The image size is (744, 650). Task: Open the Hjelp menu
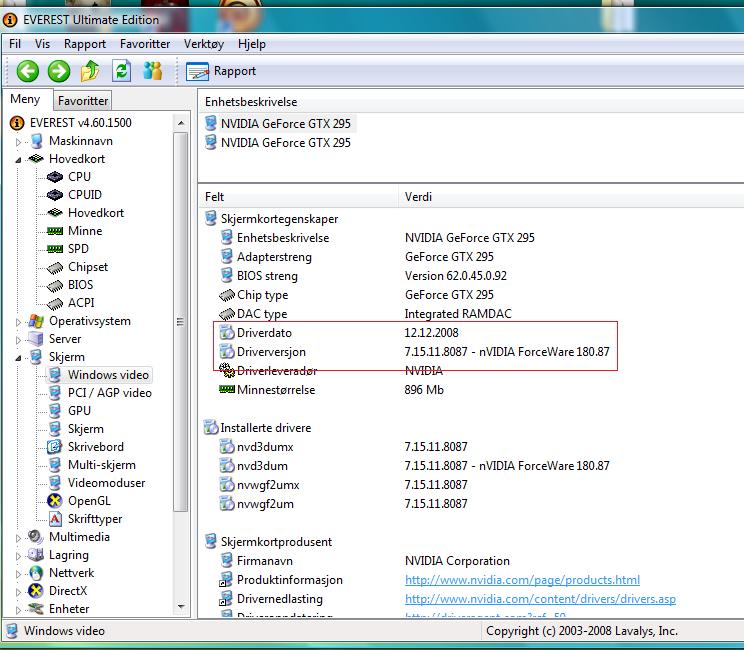pyautogui.click(x=251, y=44)
